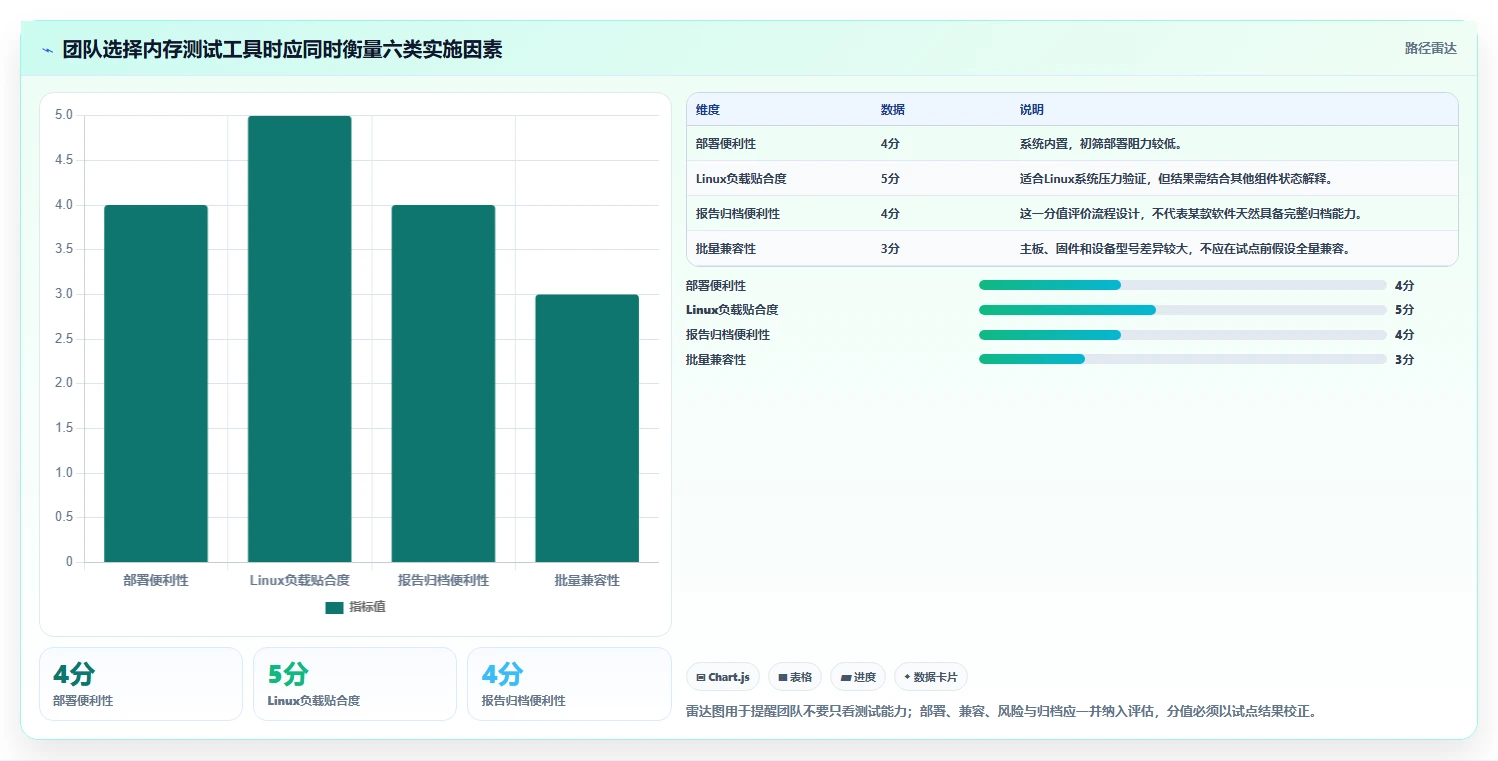Click the Chart.js tag chip
Image resolution: width=1498 pixels, height=761 pixels.
[x=723, y=677]
